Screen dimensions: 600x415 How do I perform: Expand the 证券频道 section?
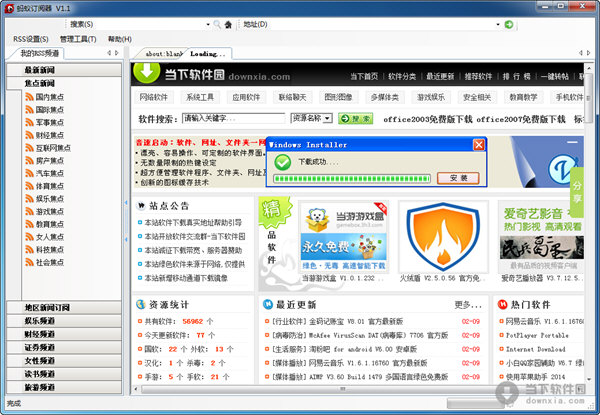64,347
